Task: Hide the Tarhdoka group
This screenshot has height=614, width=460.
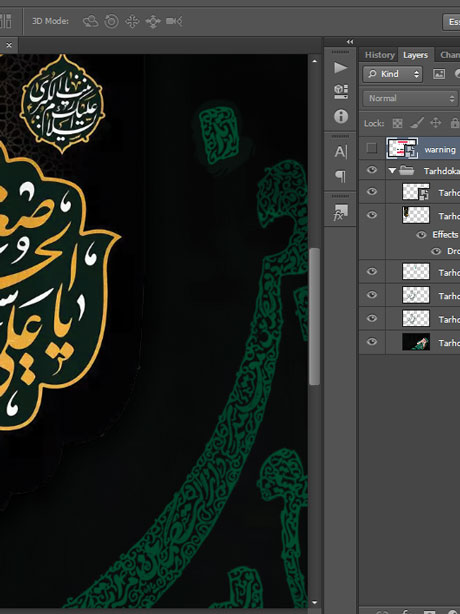Action: point(372,170)
